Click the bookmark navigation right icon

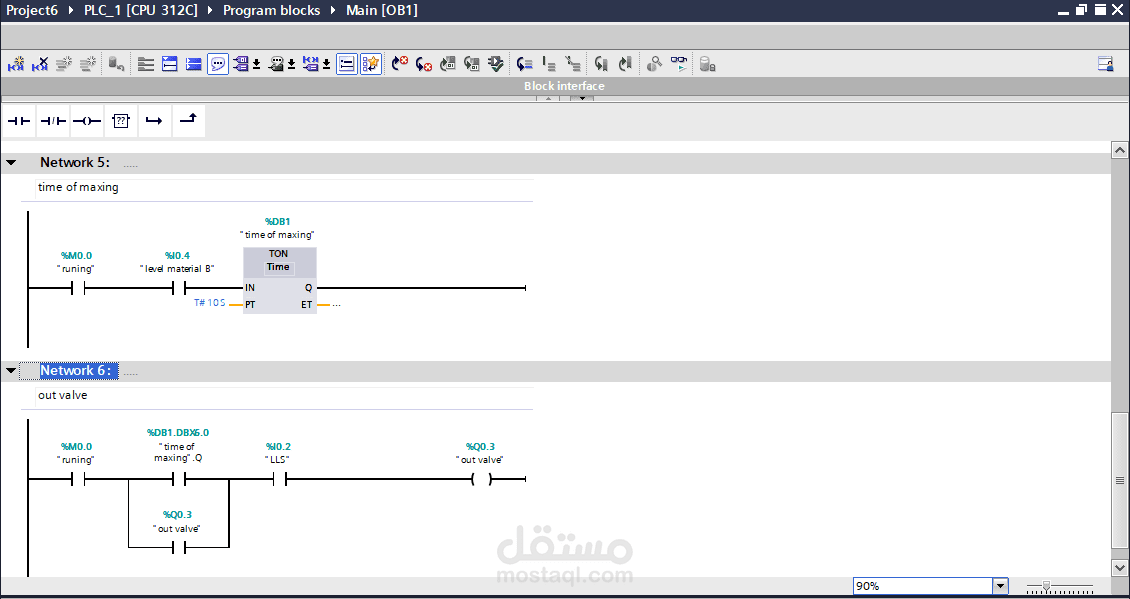pyautogui.click(x=625, y=64)
